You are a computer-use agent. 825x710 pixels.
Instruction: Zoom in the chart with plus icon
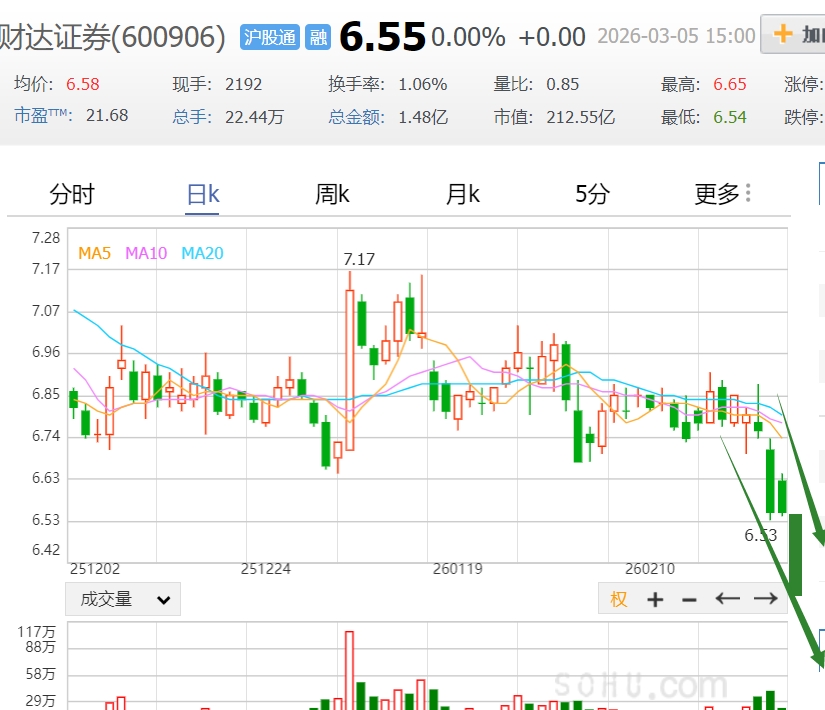pyautogui.click(x=655, y=599)
